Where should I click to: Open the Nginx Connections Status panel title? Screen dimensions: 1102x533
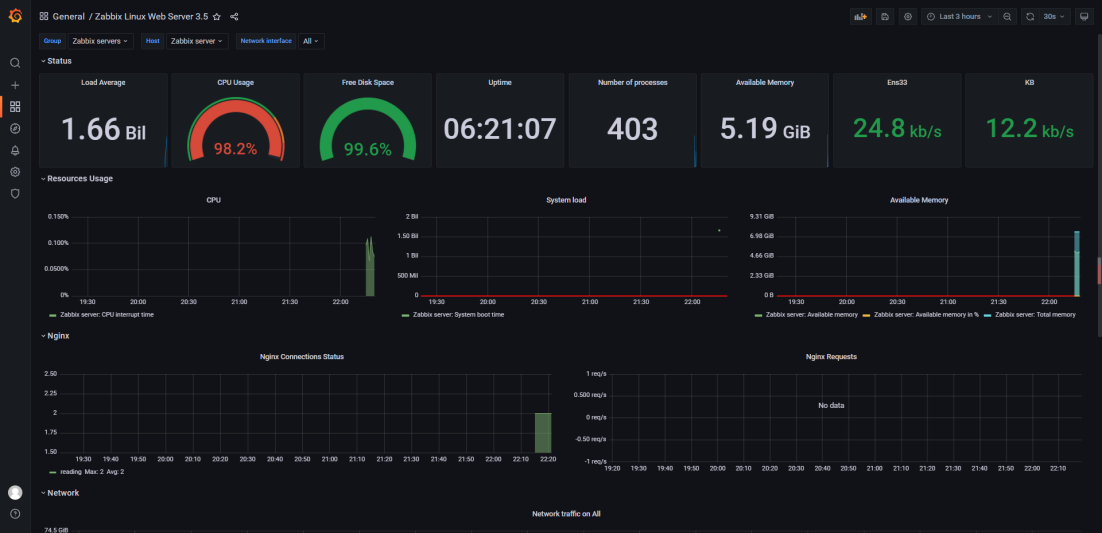pos(302,357)
